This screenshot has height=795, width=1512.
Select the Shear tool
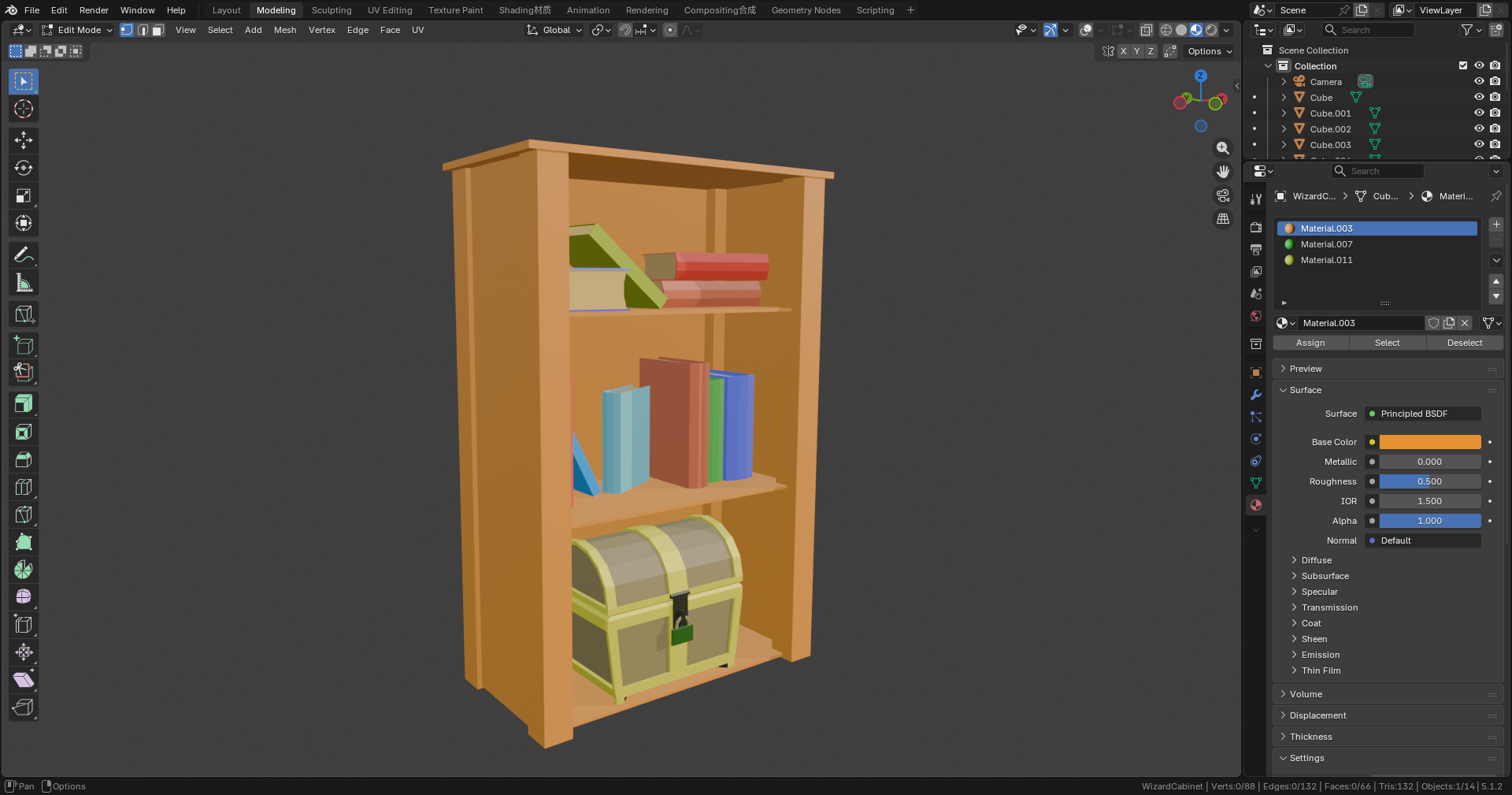(24, 680)
